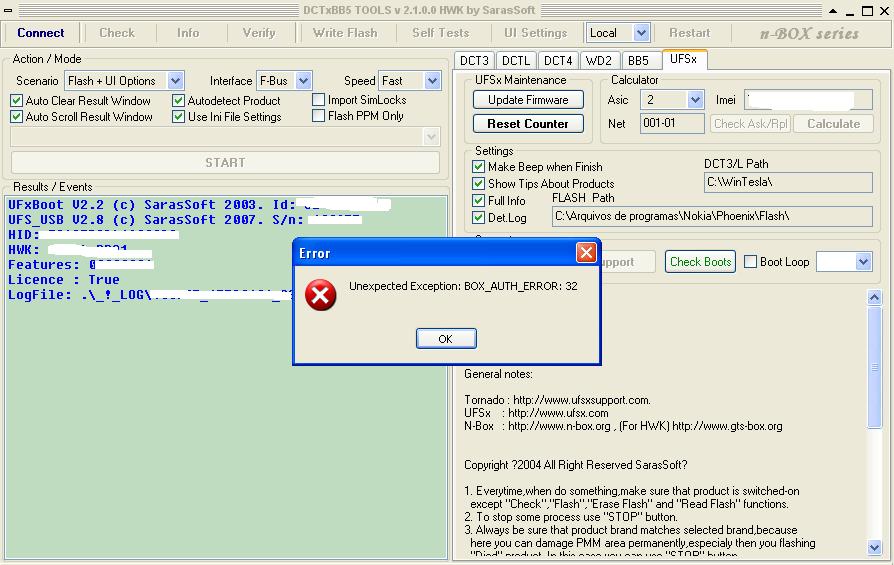Viewport: 894px width, 565px height.
Task: Click the notes vertical scrollbar thumb
Action: (x=874, y=367)
